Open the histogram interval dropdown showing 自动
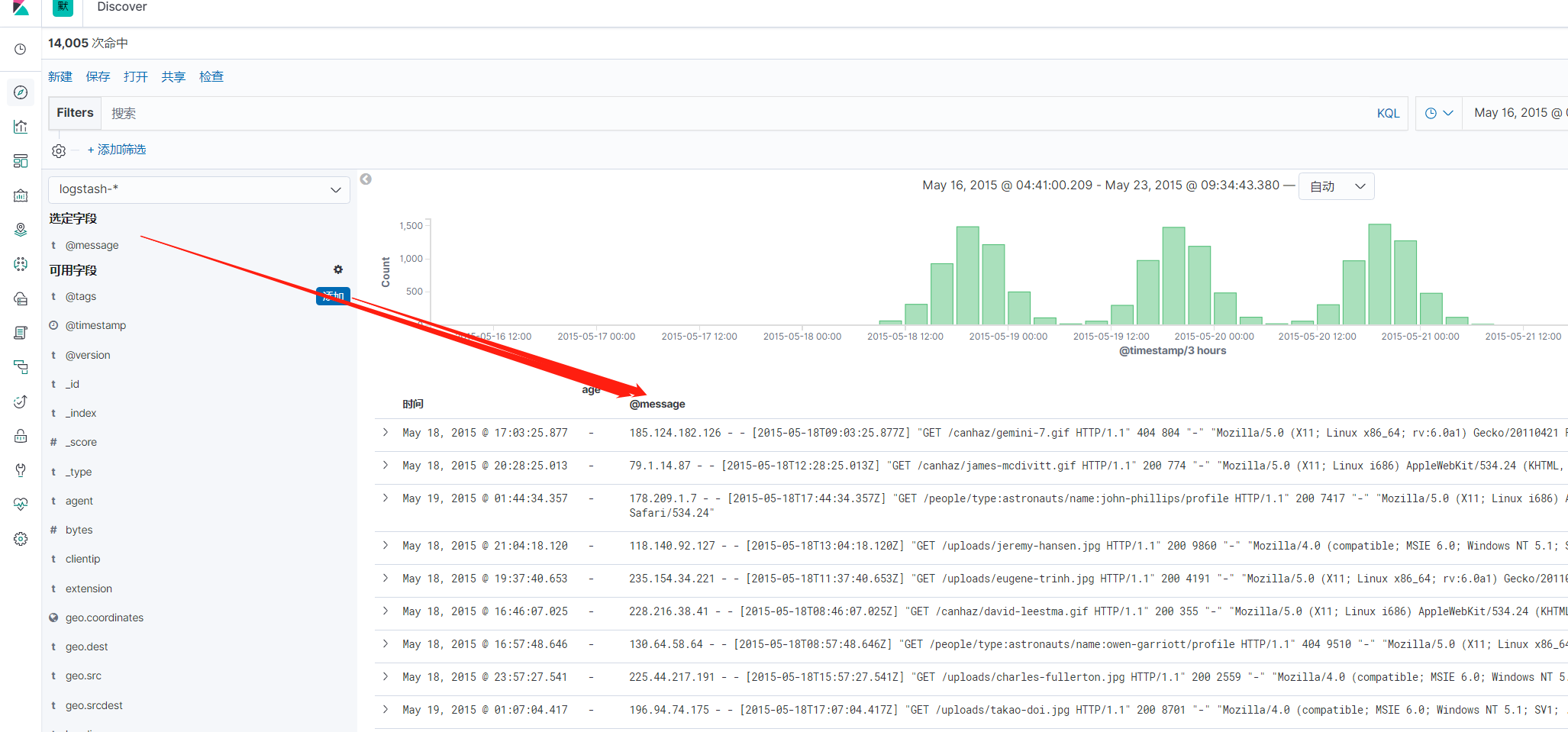The width and height of the screenshot is (1568, 732). 1336,185
